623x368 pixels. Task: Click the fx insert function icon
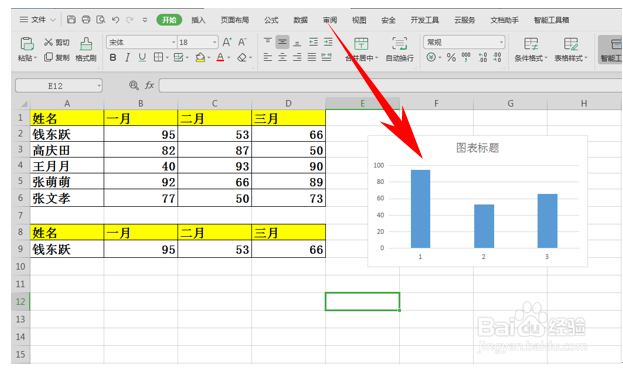(149, 85)
